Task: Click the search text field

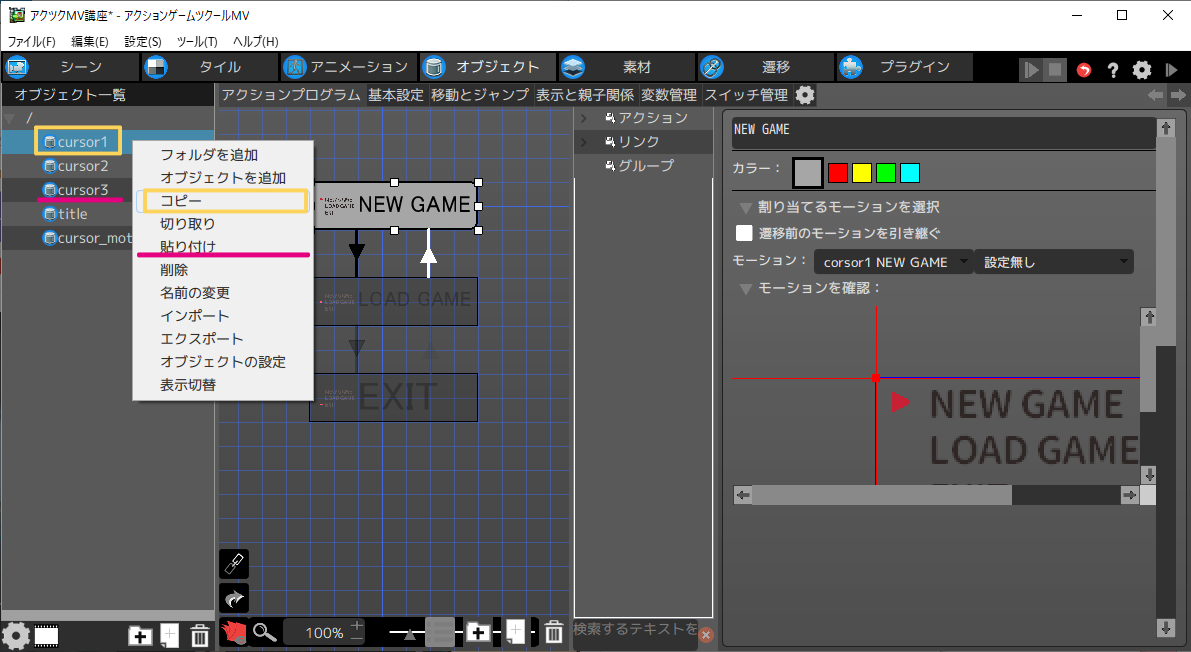Action: click(x=634, y=629)
